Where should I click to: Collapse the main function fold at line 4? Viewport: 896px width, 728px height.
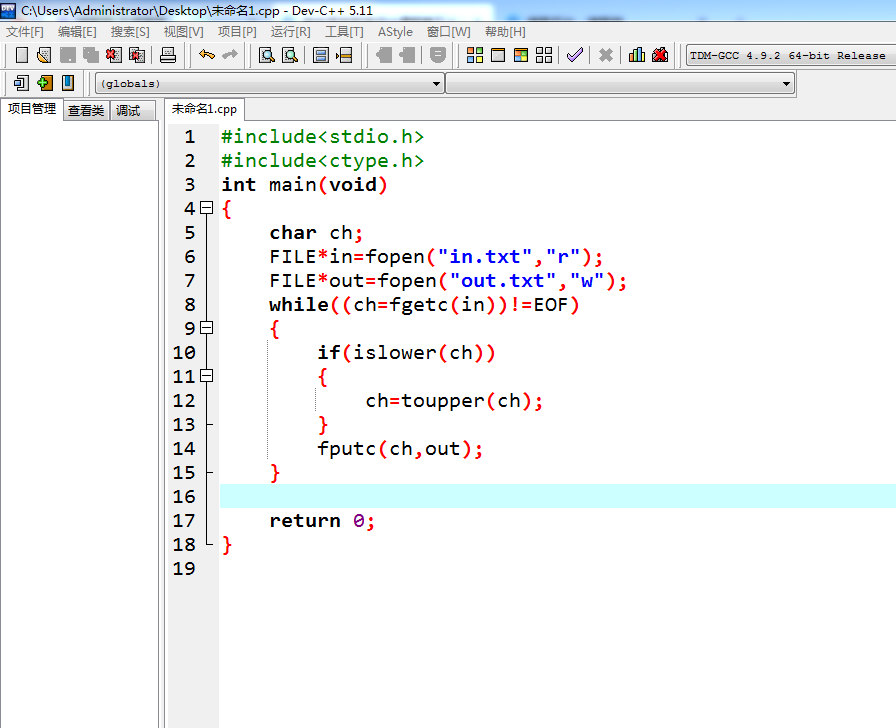coord(206,208)
